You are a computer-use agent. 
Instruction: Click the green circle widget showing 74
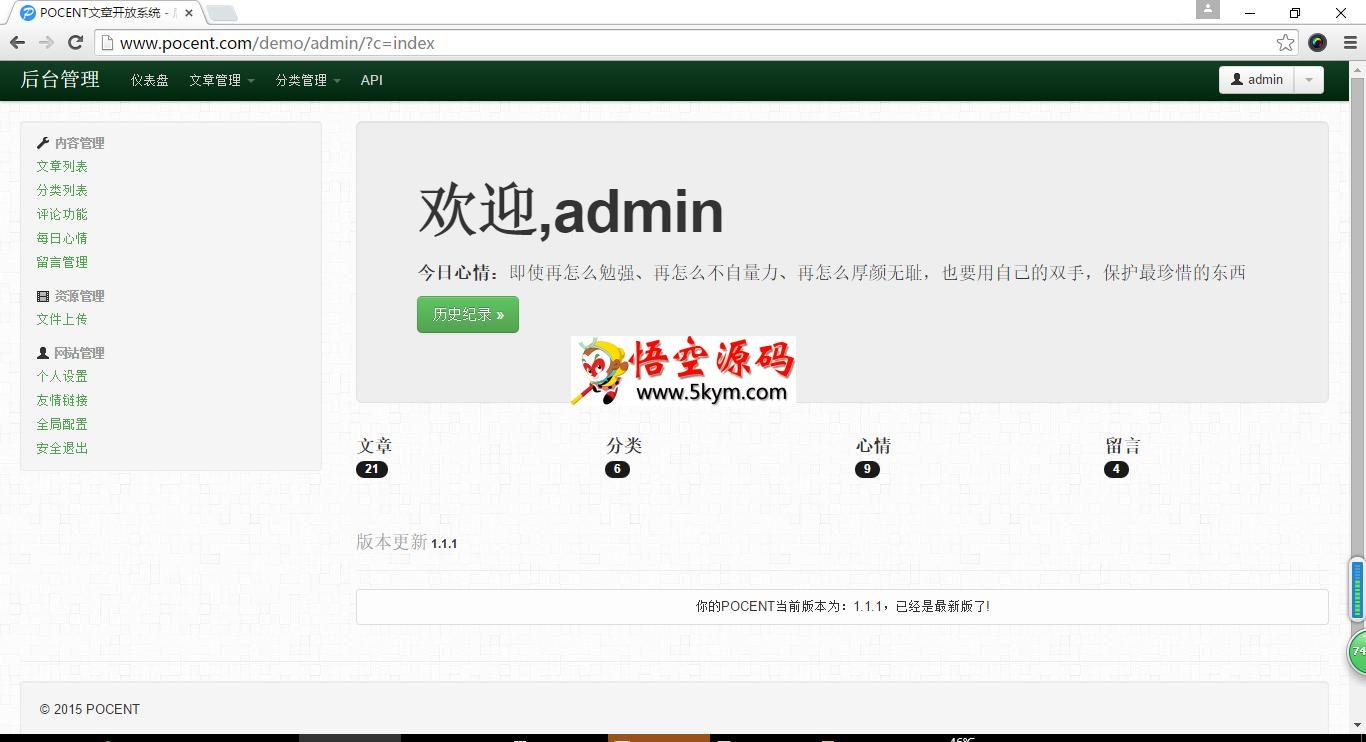click(x=1357, y=652)
